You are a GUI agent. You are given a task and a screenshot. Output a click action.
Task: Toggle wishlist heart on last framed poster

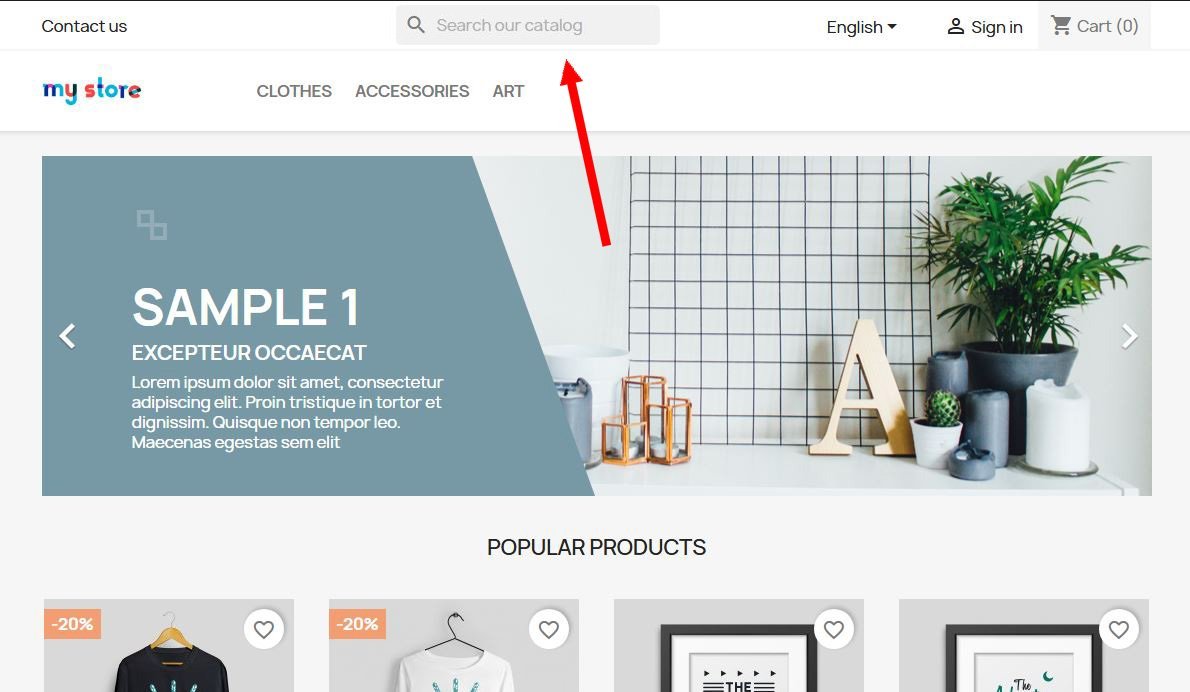pos(1119,629)
